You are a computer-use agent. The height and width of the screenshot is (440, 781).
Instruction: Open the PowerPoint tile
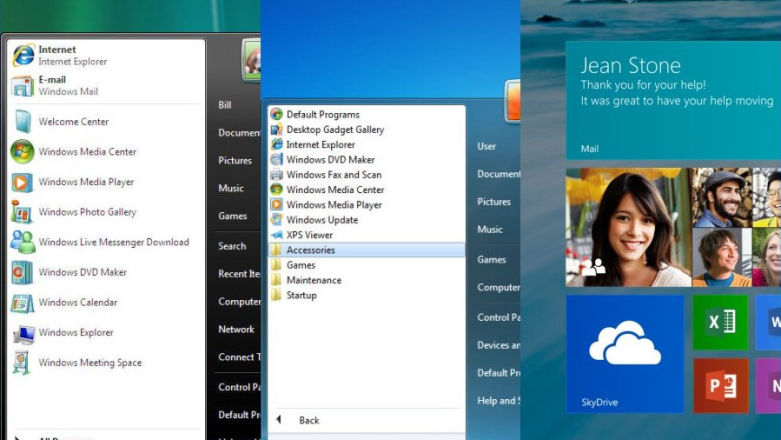[721, 385]
